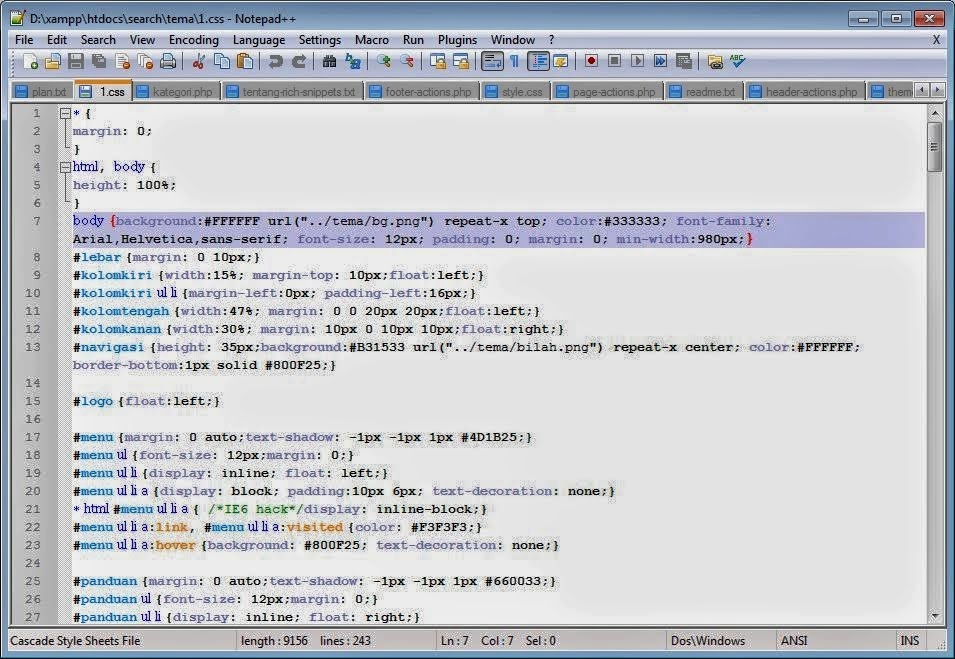The height and width of the screenshot is (659, 955).
Task: Open the Encoding menu
Action: click(x=194, y=40)
